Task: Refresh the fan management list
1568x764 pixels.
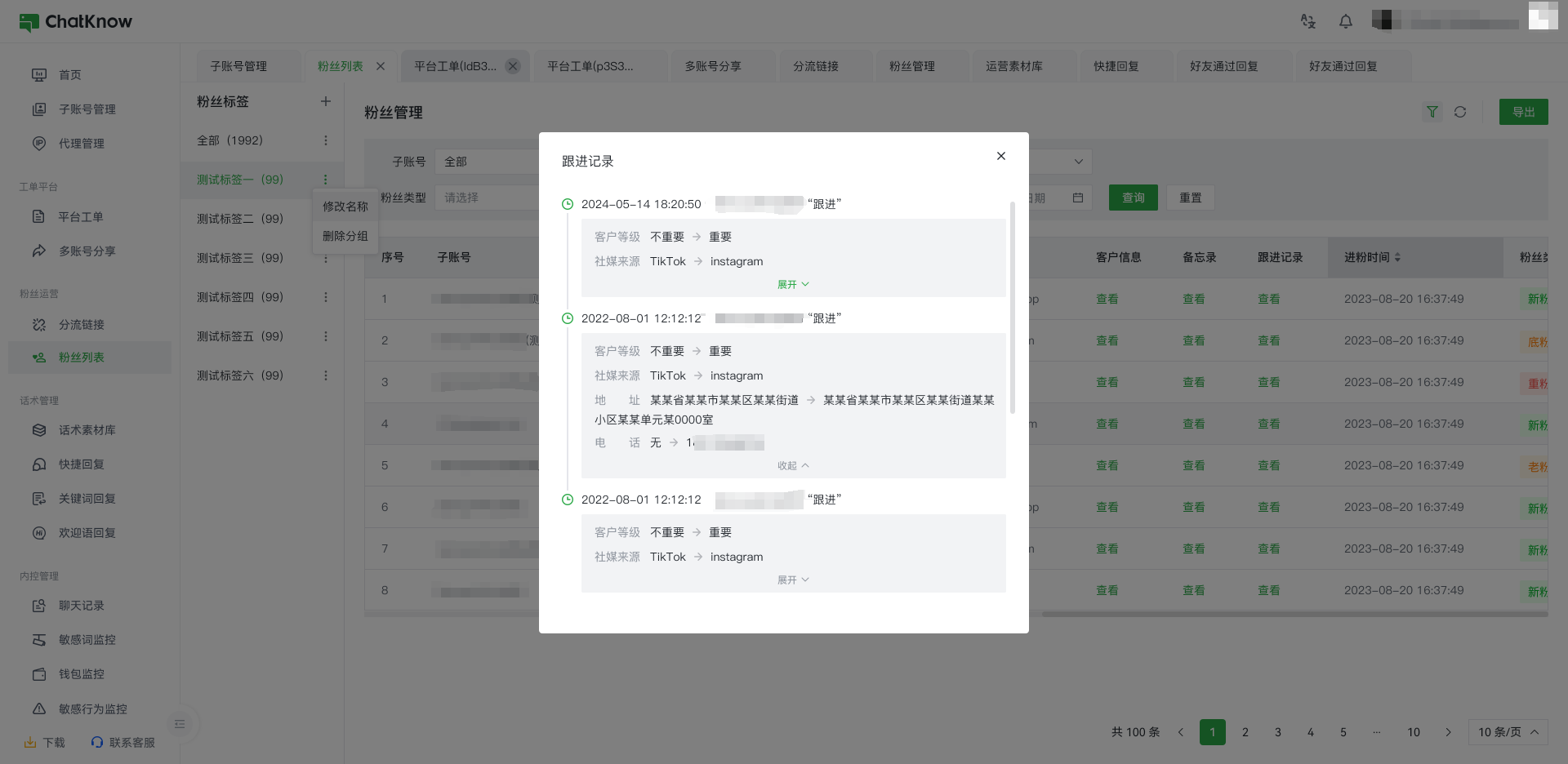Action: coord(1460,112)
